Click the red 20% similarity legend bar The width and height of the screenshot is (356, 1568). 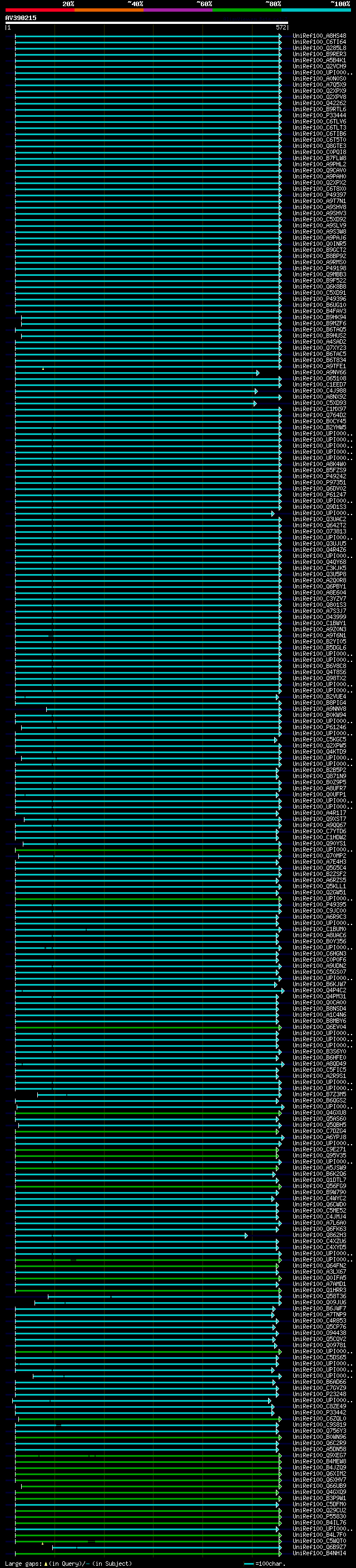pos(40,10)
